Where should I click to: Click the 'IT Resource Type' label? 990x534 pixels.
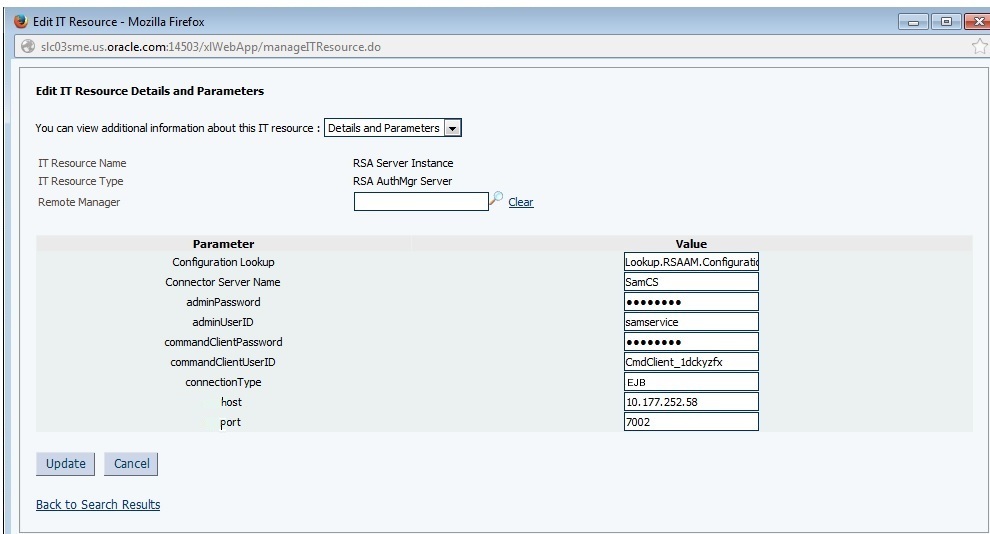[x=81, y=181]
